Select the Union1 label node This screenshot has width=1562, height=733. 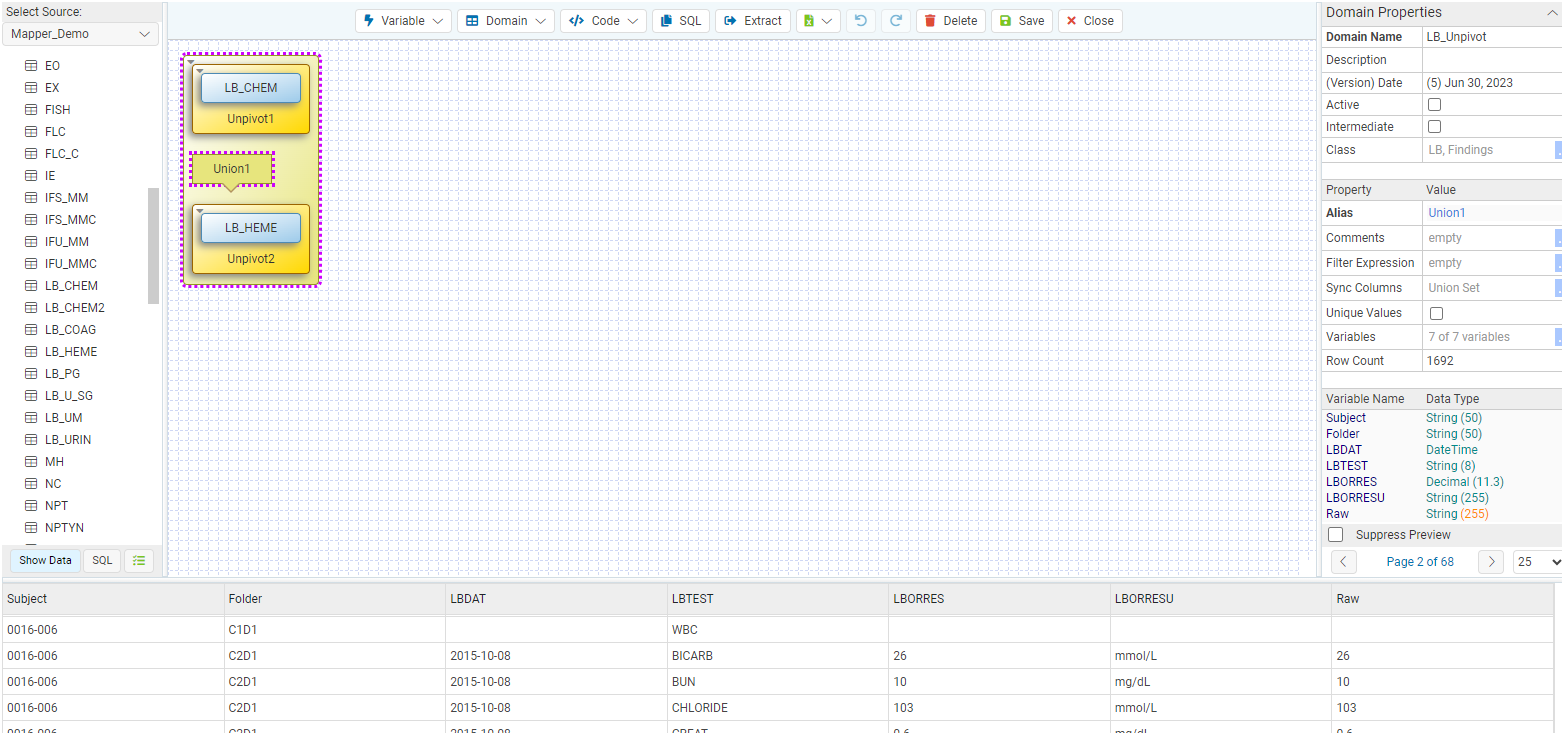click(x=231, y=169)
